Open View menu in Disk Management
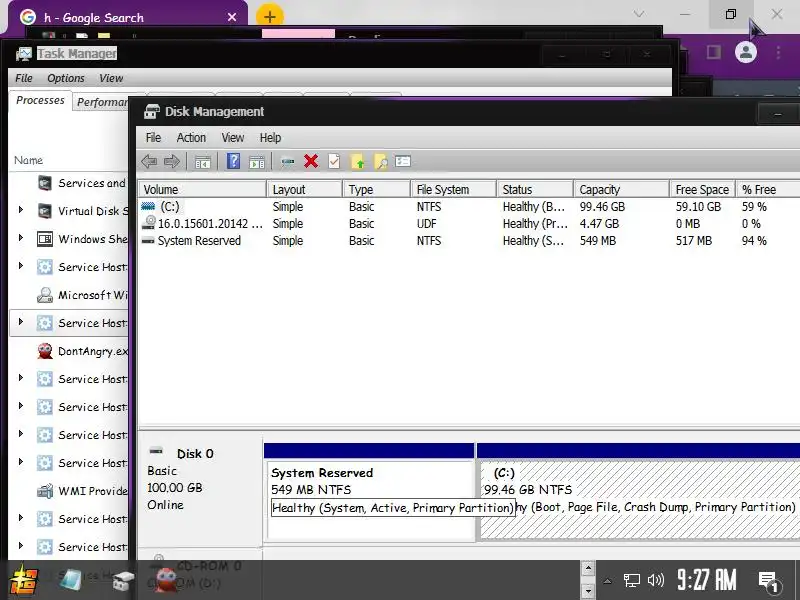The image size is (800, 600). click(232, 138)
